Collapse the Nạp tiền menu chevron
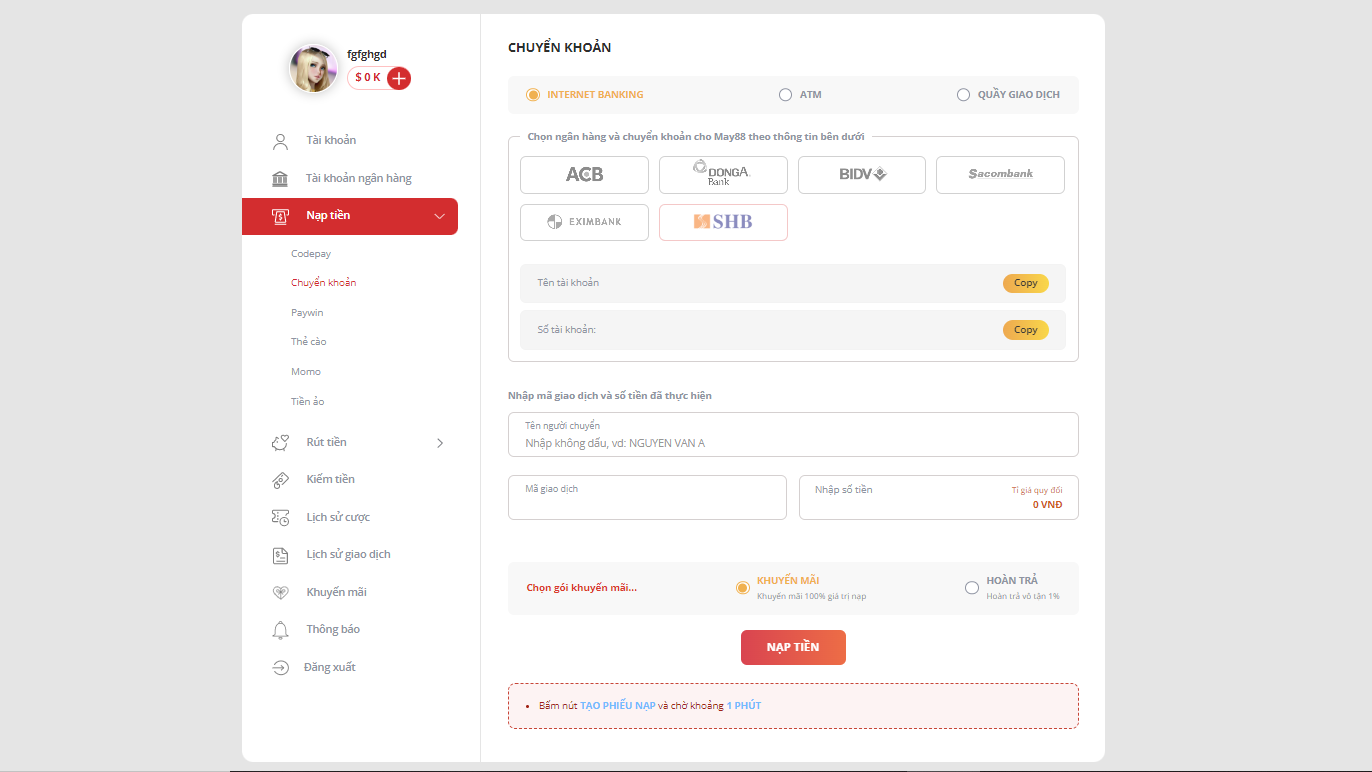Viewport: 1372px width, 772px height. click(439, 216)
